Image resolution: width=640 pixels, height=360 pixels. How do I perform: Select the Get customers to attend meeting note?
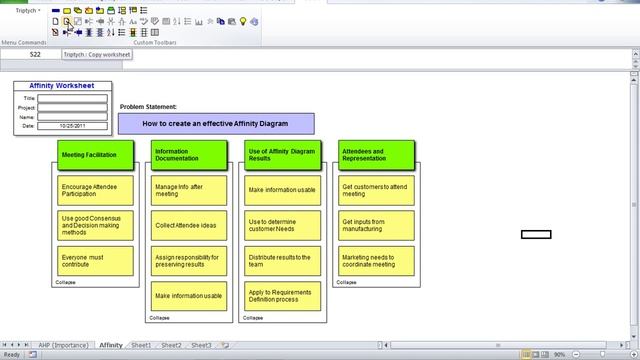click(376, 190)
